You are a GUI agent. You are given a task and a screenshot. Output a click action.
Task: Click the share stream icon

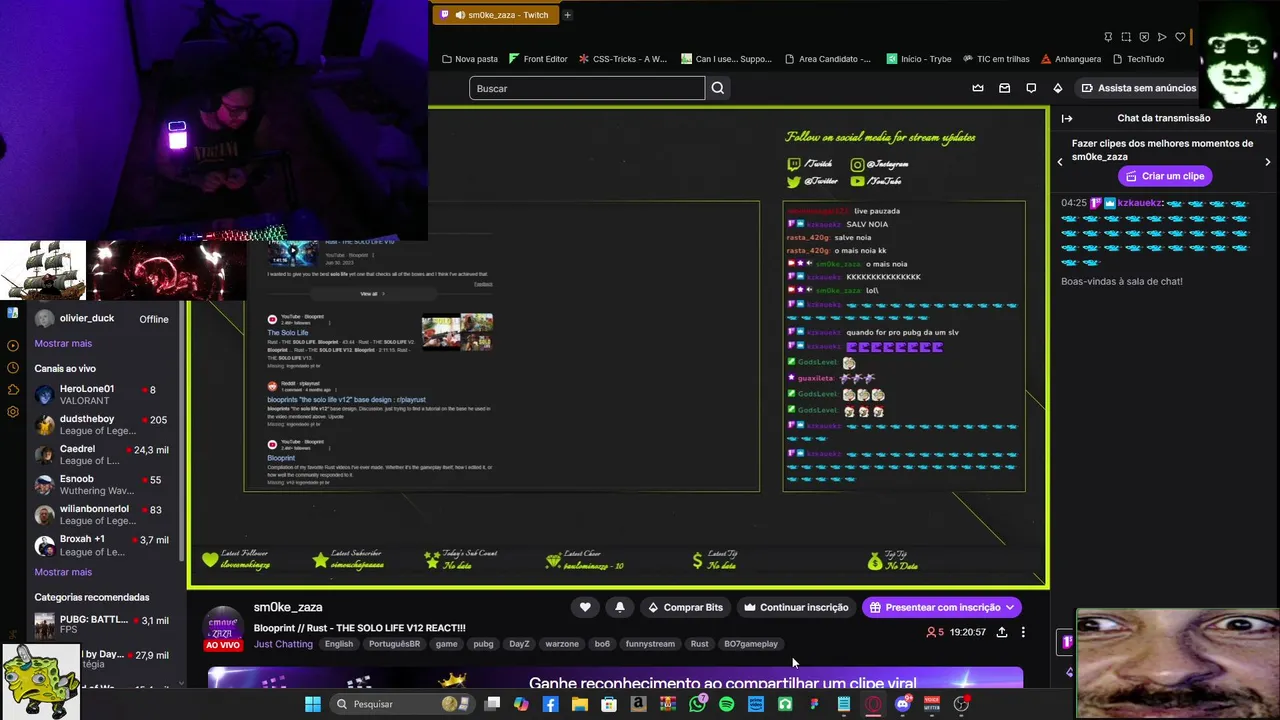(x=1002, y=632)
